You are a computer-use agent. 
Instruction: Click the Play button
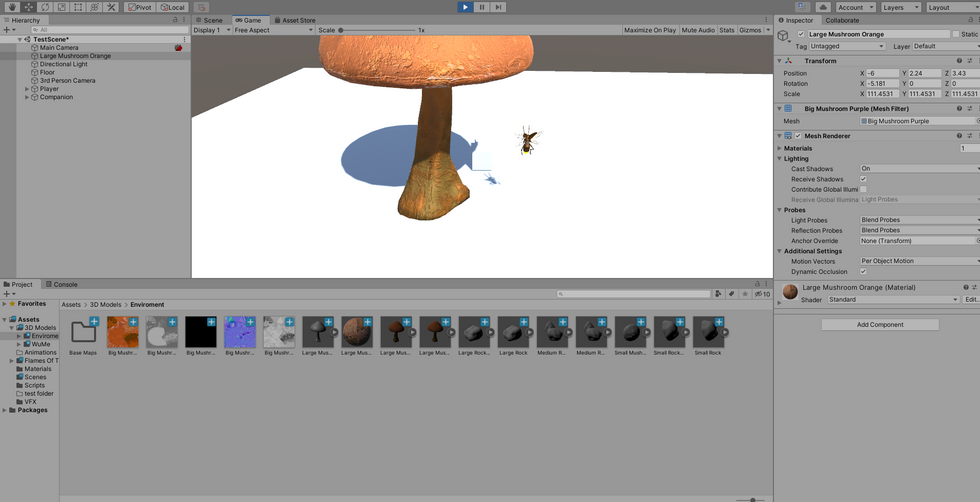pyautogui.click(x=465, y=7)
